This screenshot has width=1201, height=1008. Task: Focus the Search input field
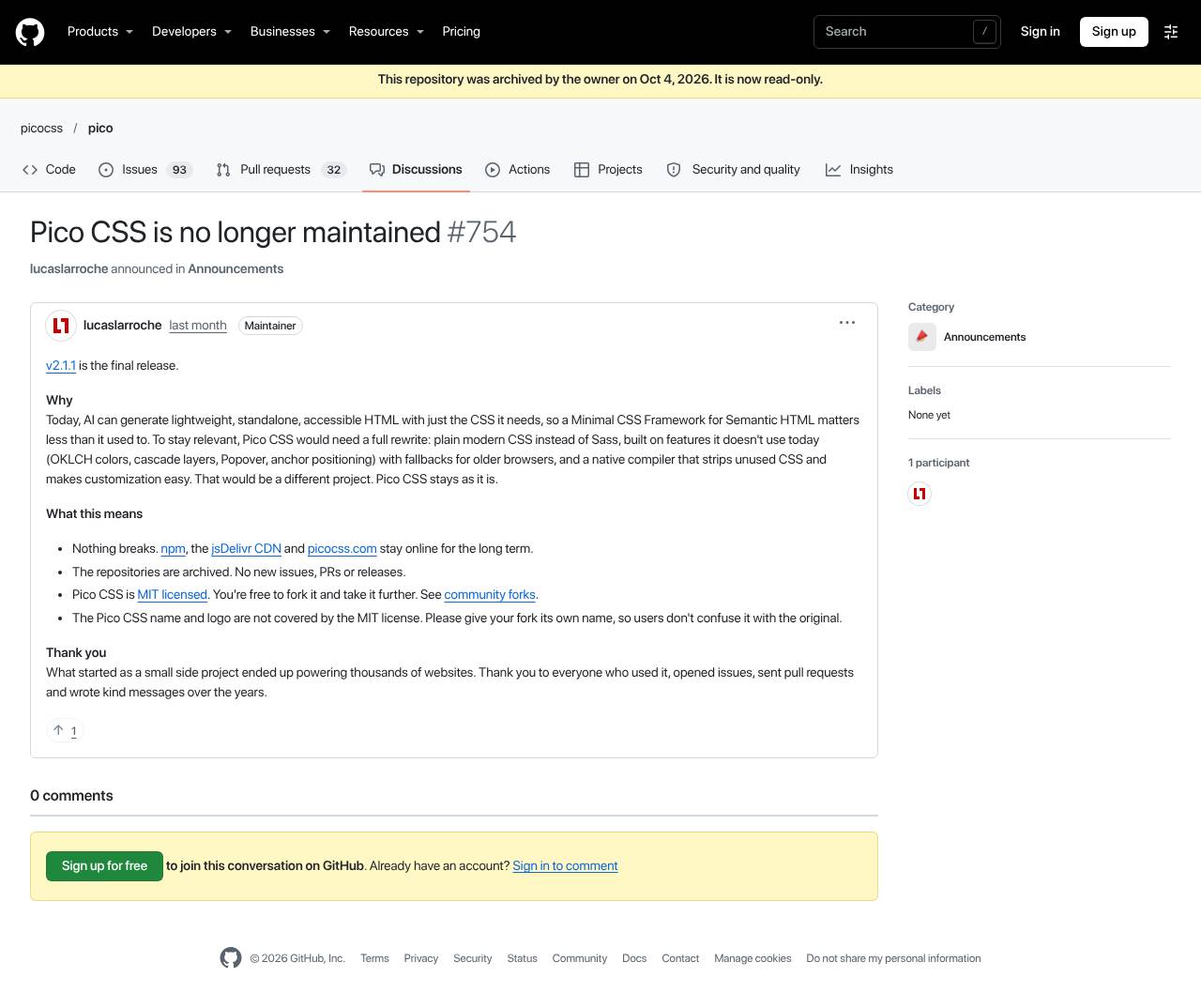[907, 32]
